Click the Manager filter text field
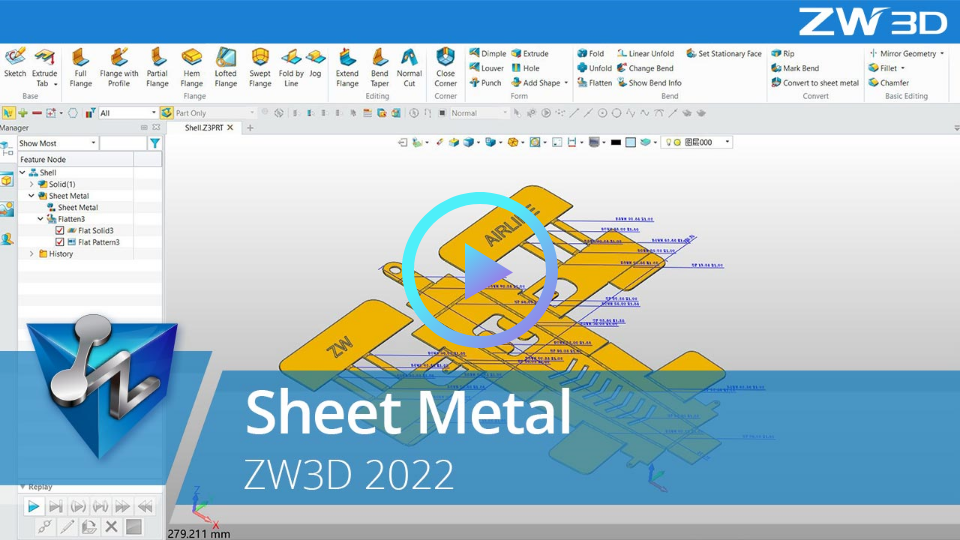This screenshot has height=540, width=960. click(x=122, y=143)
